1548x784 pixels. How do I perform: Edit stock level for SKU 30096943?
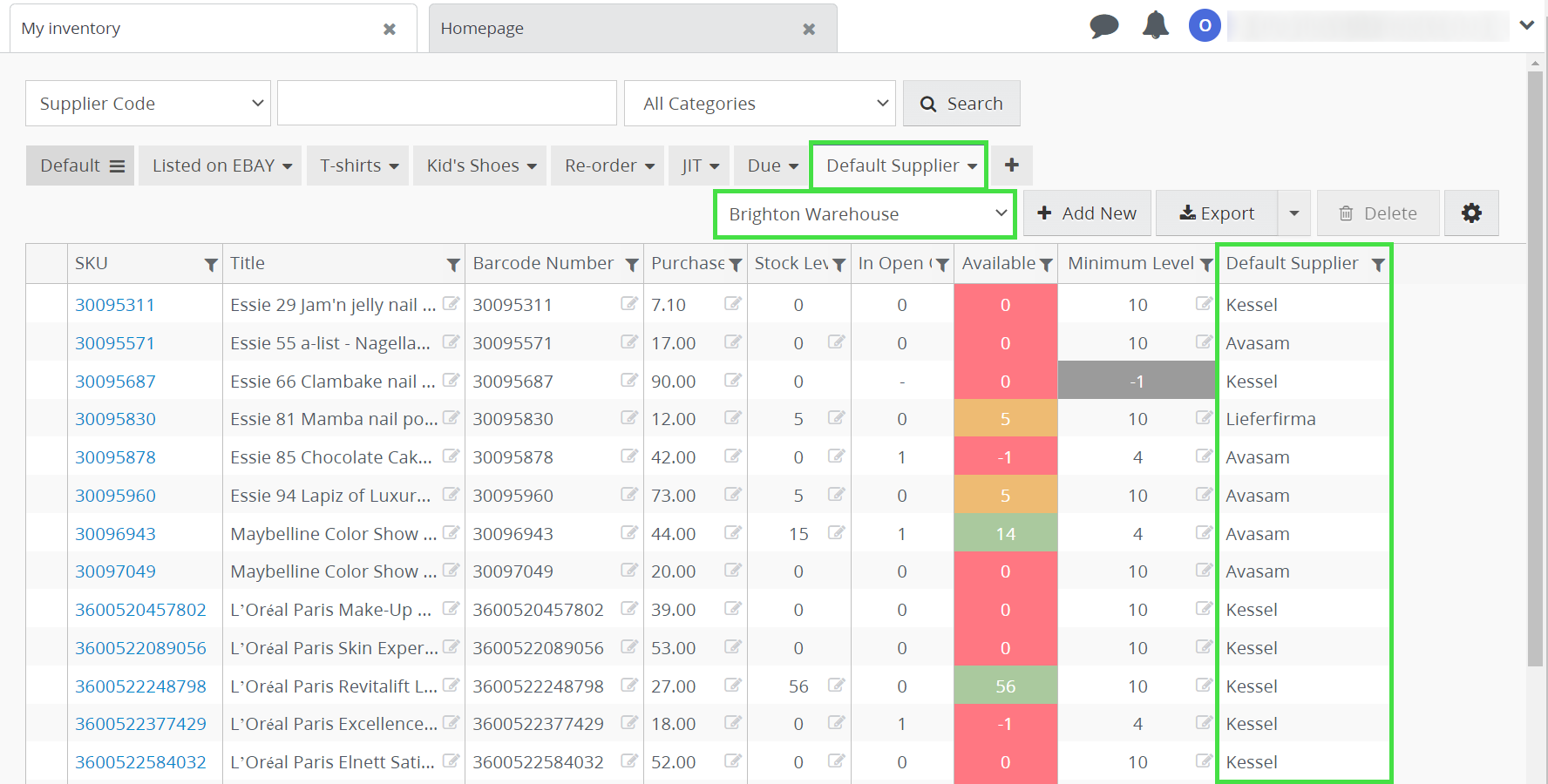tap(836, 533)
